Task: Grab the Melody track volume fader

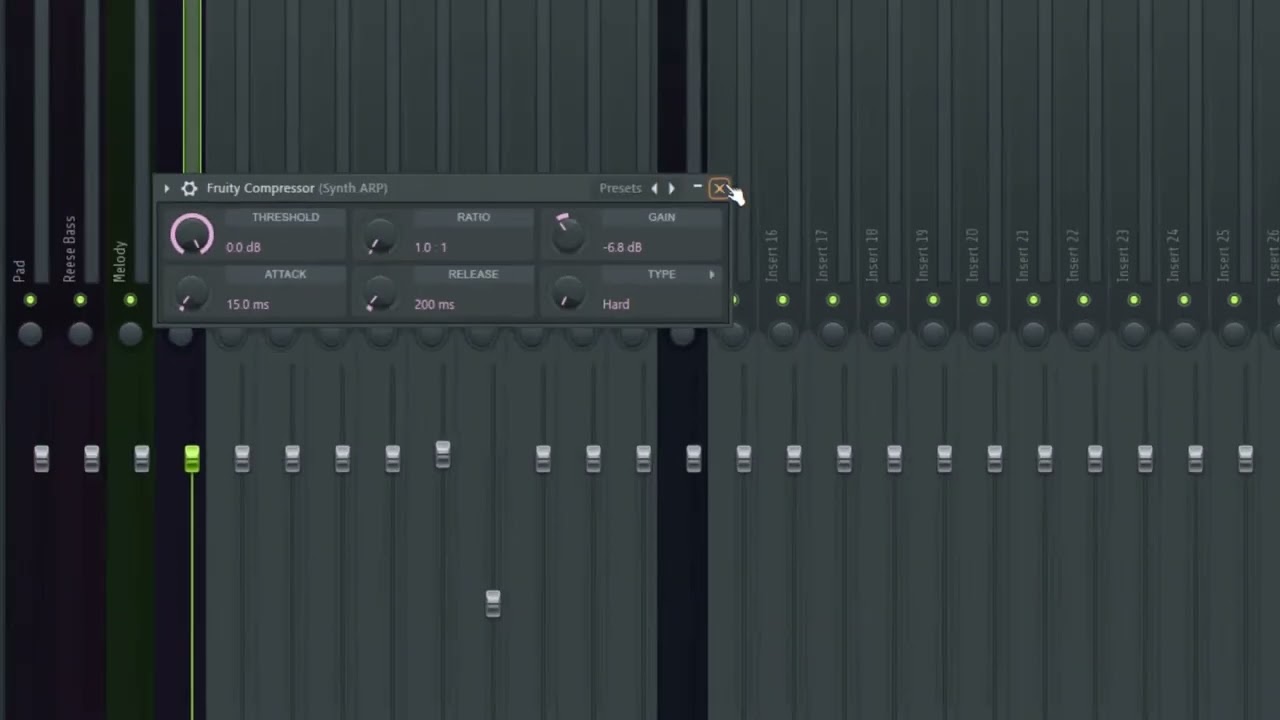Action: (x=141, y=459)
